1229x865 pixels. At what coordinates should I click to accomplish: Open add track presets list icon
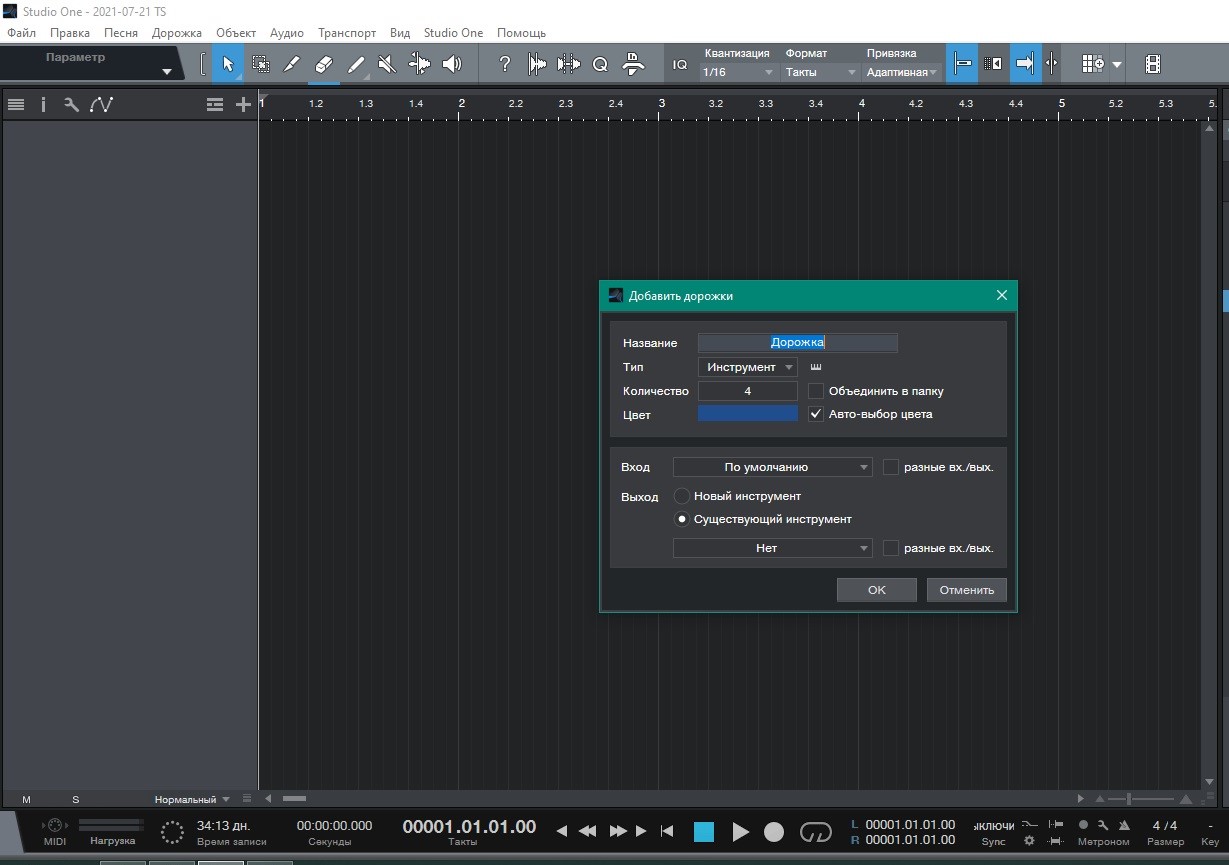coord(215,104)
